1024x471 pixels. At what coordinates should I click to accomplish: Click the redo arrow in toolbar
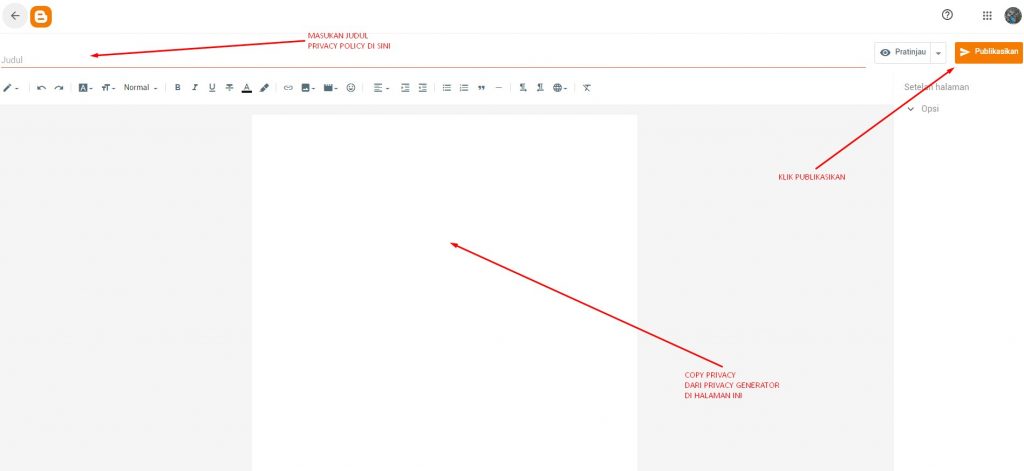click(x=59, y=88)
